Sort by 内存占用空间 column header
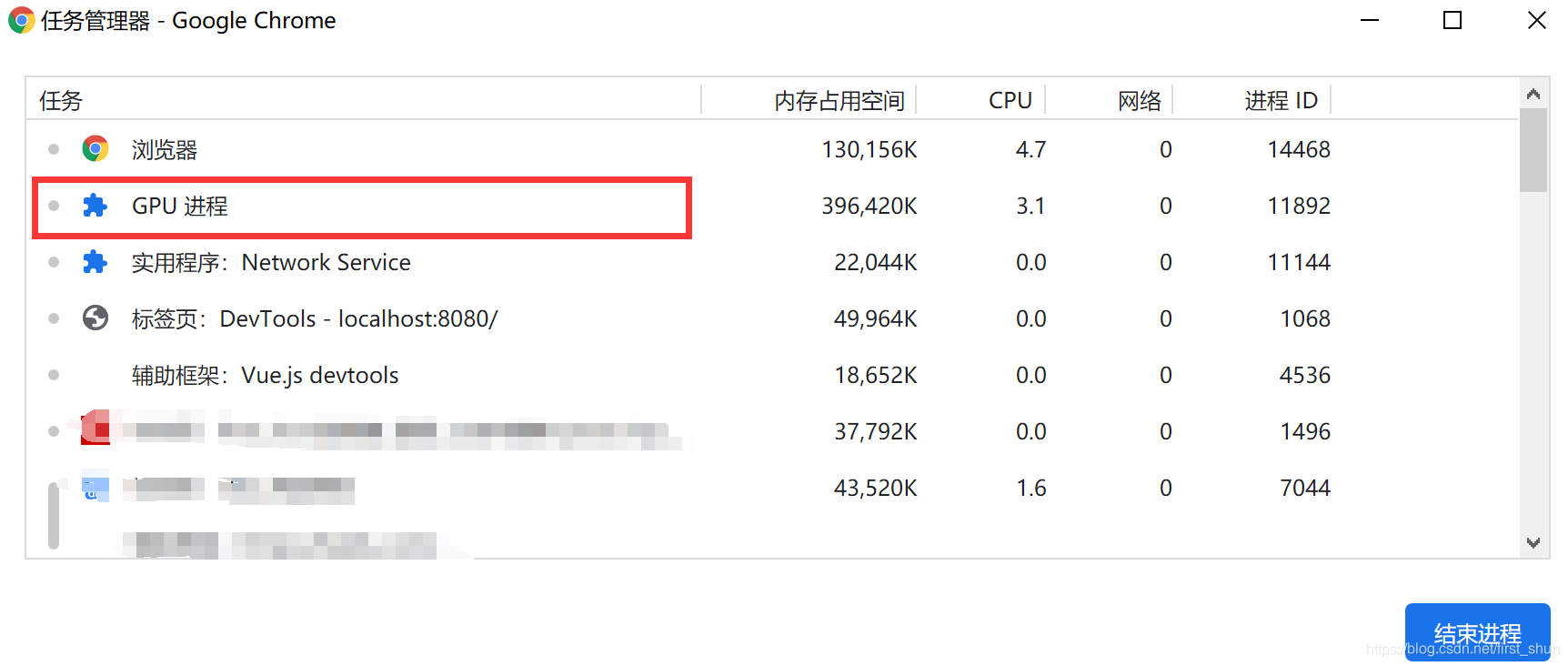The image size is (1568, 666). 839,100
